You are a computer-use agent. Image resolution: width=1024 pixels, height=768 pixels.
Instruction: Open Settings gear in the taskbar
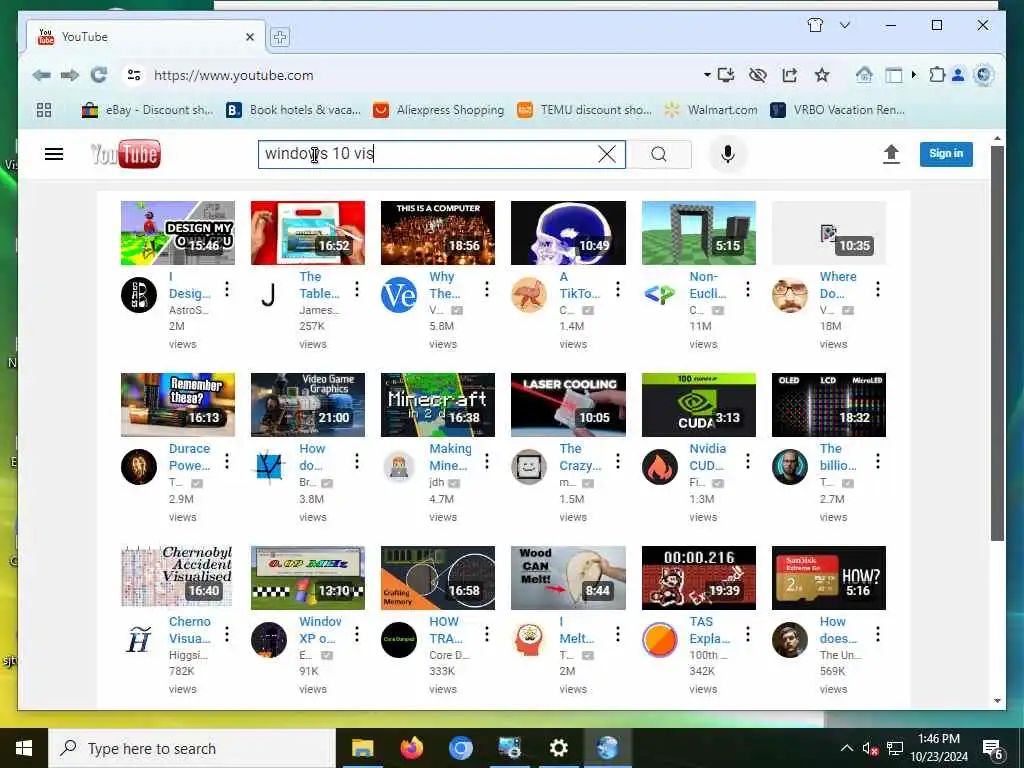[x=558, y=748]
